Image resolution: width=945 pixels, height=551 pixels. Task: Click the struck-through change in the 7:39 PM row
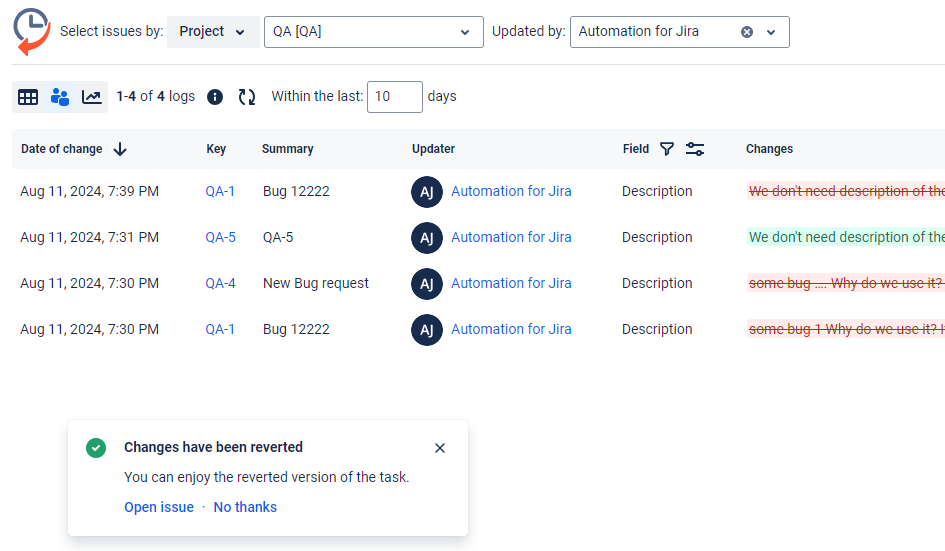tap(845, 191)
